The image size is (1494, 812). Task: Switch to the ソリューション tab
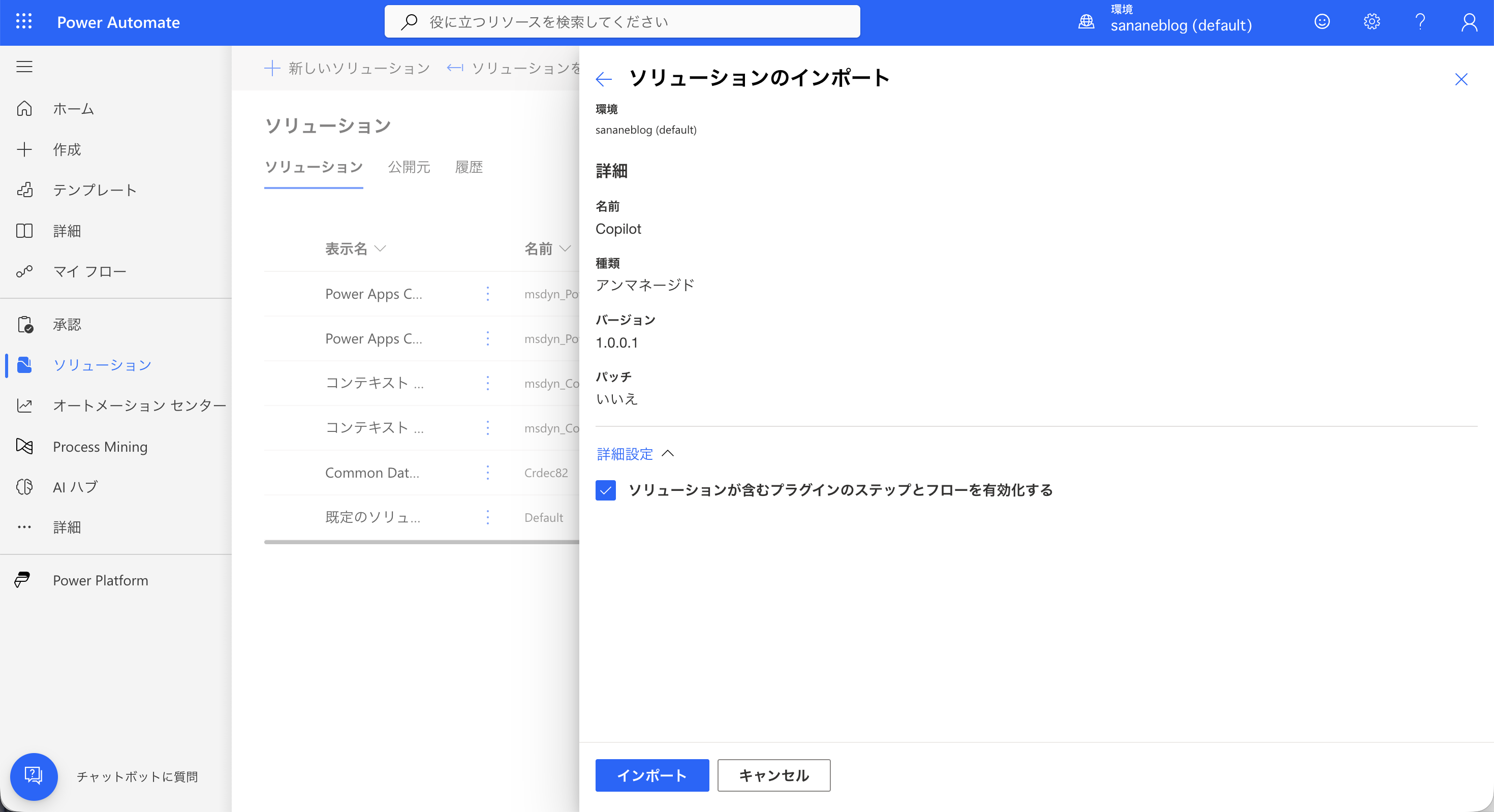[x=314, y=167]
